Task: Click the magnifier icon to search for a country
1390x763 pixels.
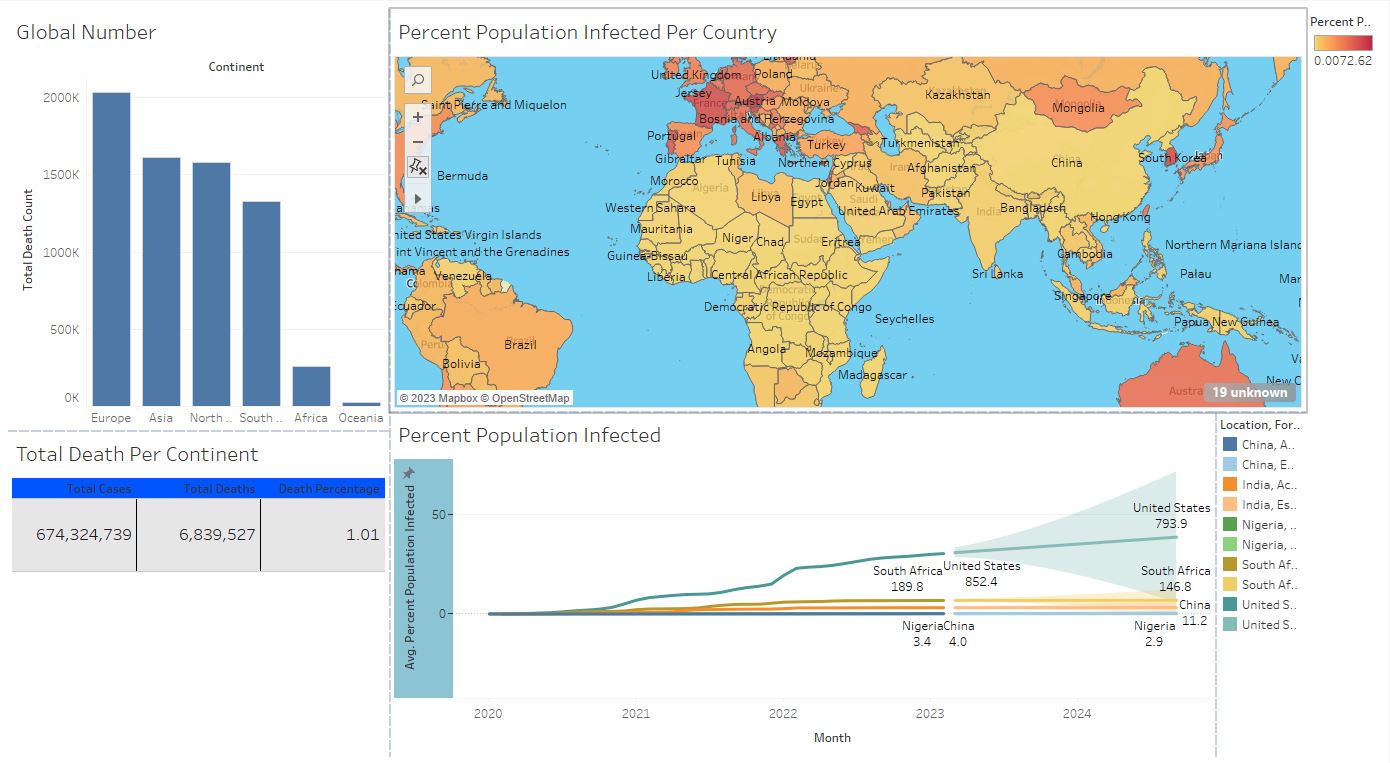Action: (417, 79)
